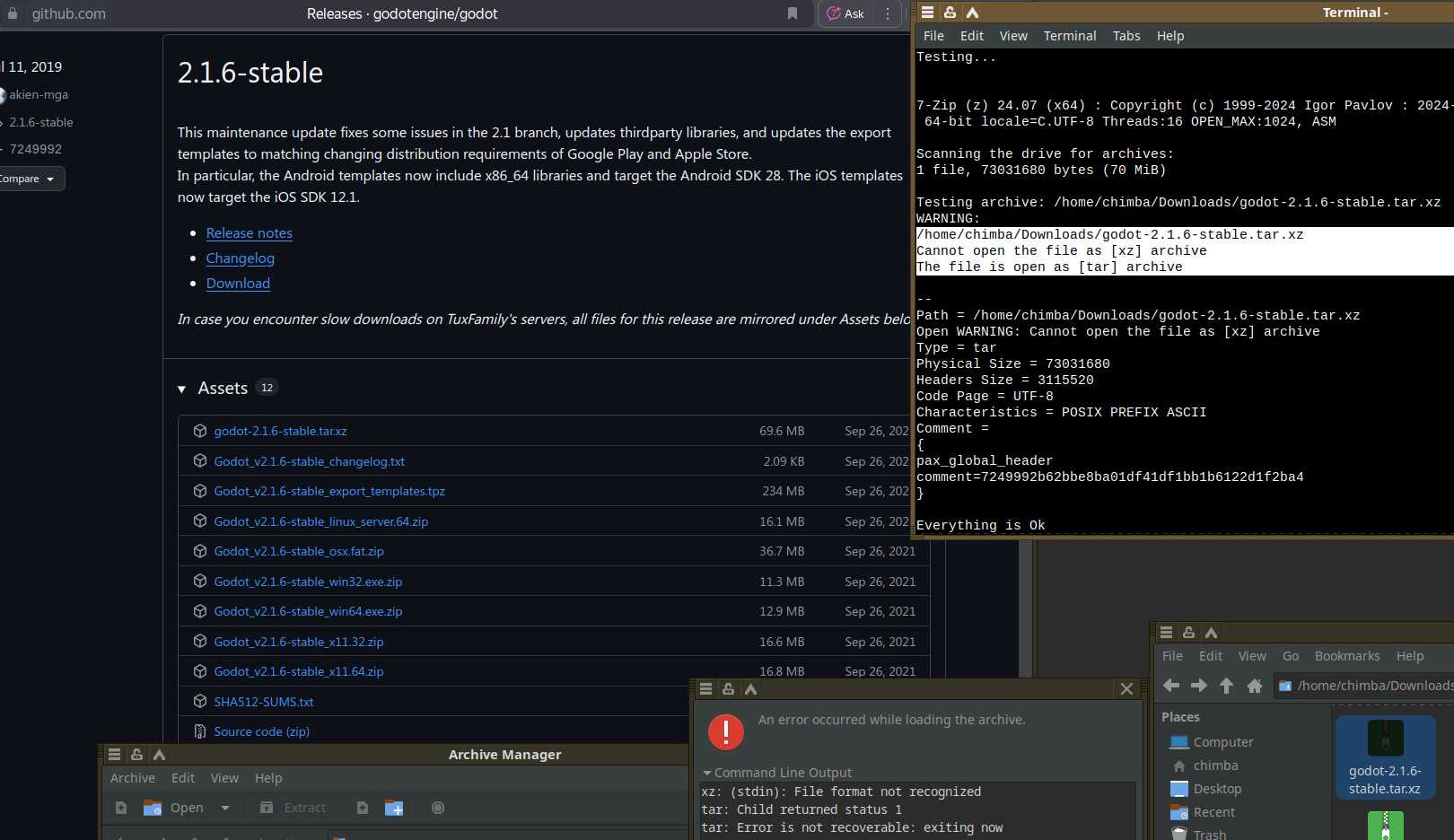Collapse the Assets section
This screenshot has height=840, width=1454.
coord(182,389)
